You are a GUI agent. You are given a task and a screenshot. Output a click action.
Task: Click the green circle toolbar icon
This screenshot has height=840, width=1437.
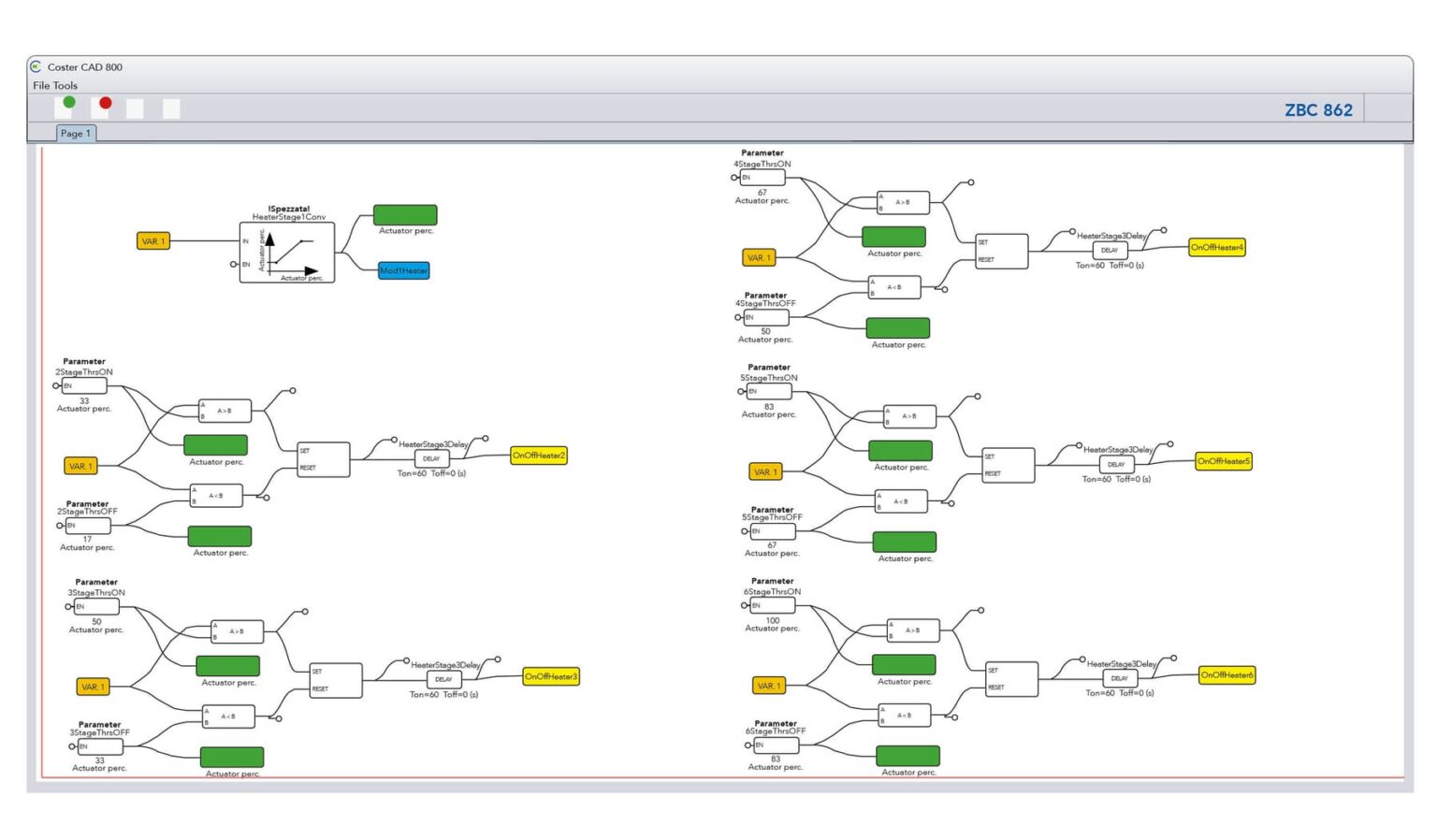[69, 102]
